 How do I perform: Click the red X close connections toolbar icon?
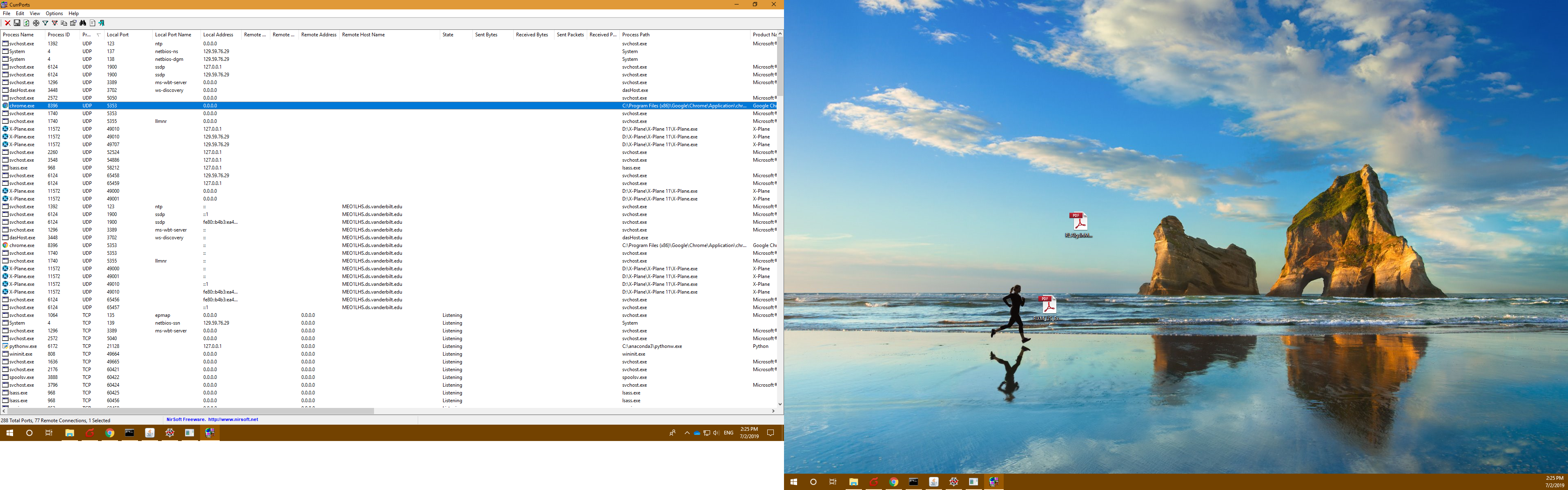point(7,23)
